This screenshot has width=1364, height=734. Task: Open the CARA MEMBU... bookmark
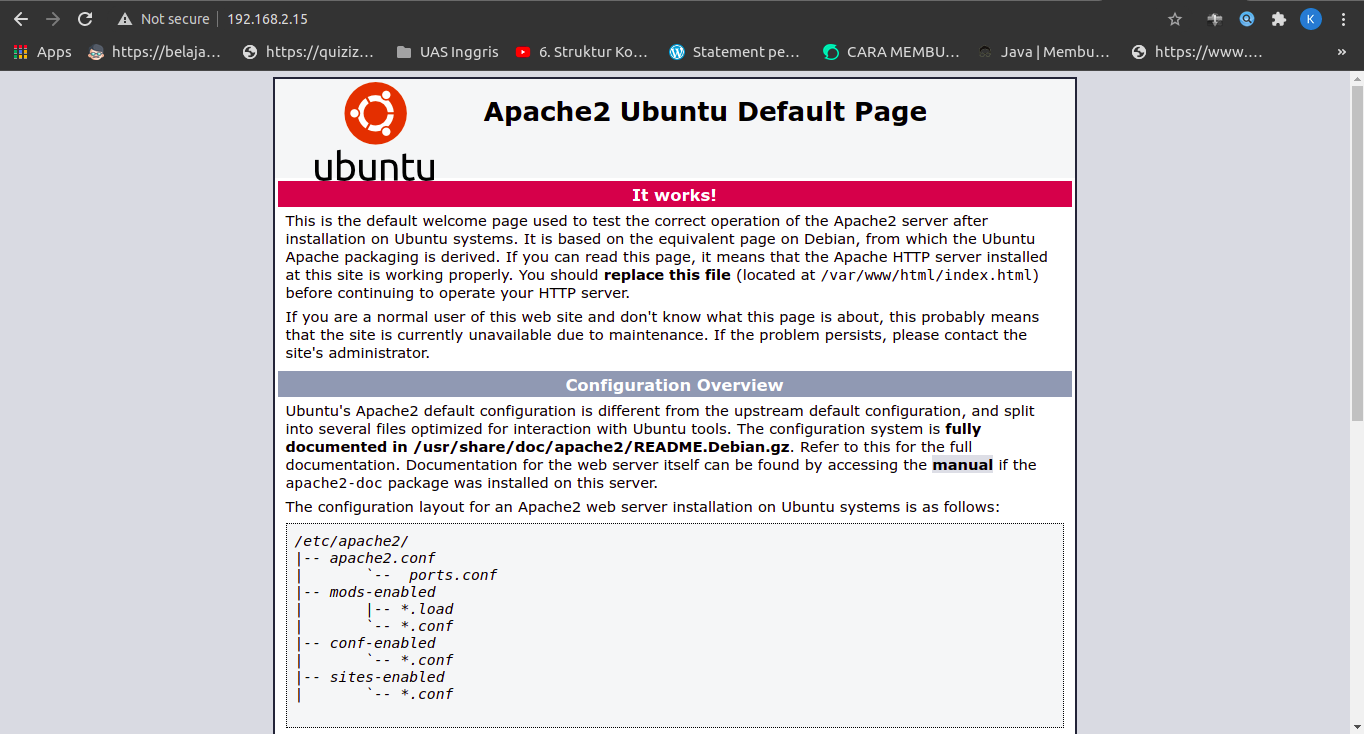click(x=891, y=52)
